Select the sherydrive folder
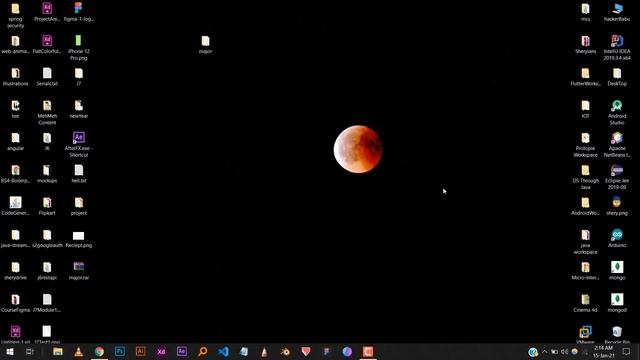 [x=16, y=271]
